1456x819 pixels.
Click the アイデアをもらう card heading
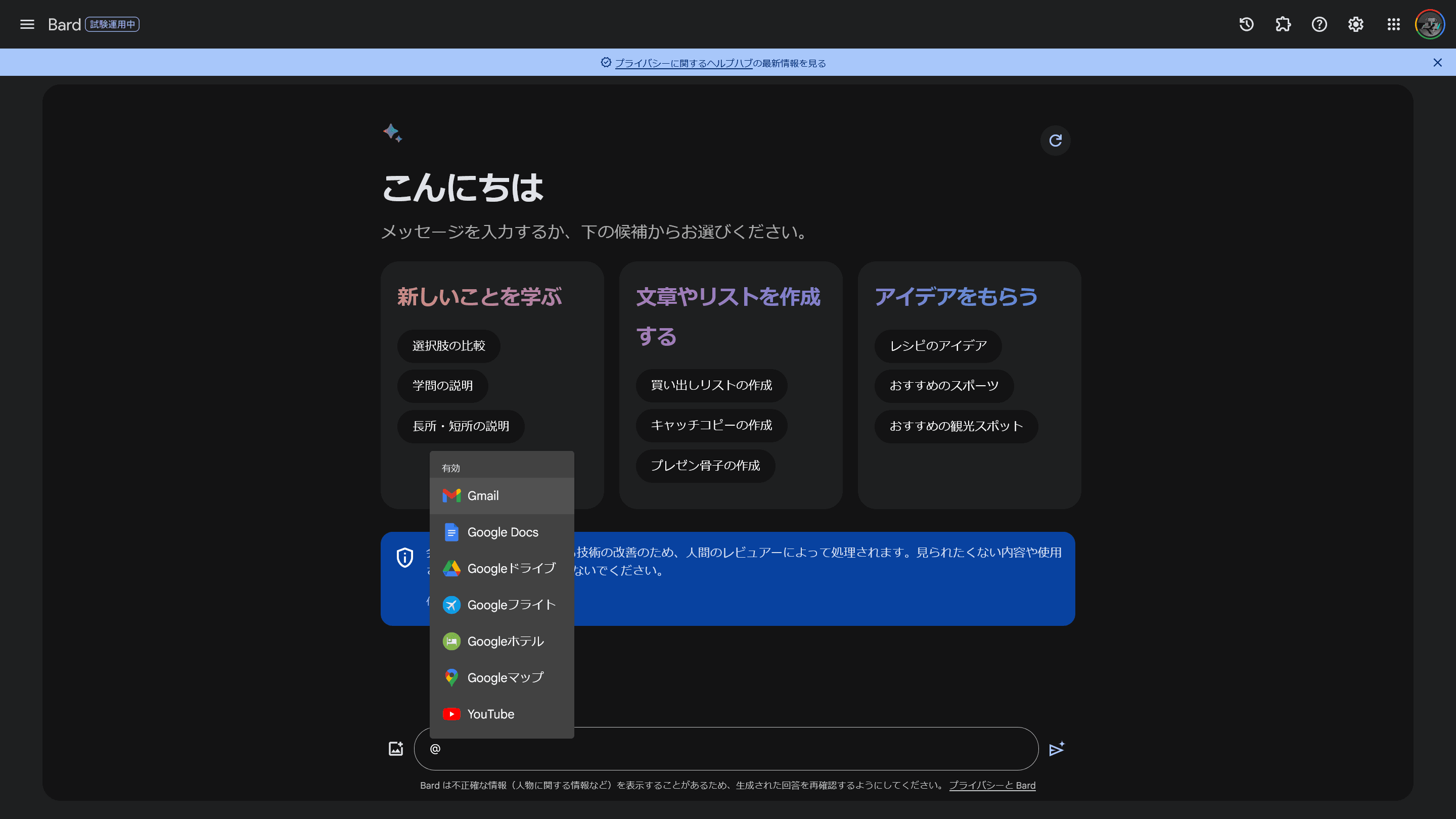[x=957, y=297]
